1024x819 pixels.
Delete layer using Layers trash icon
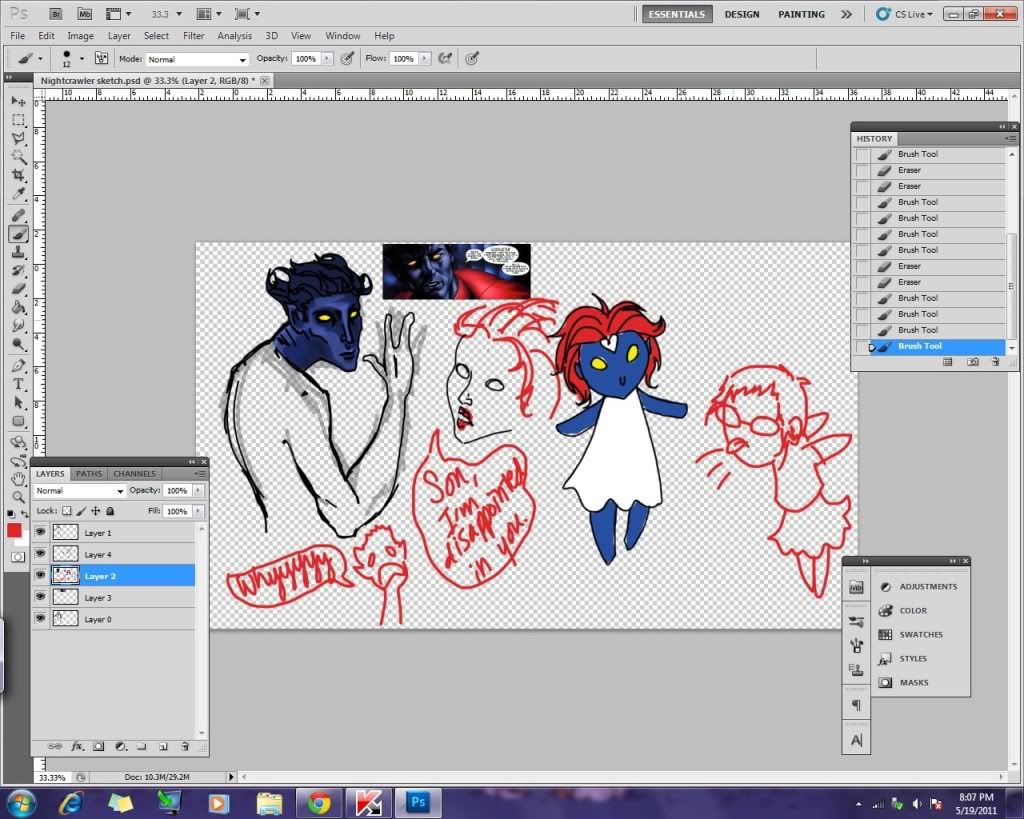click(x=185, y=746)
